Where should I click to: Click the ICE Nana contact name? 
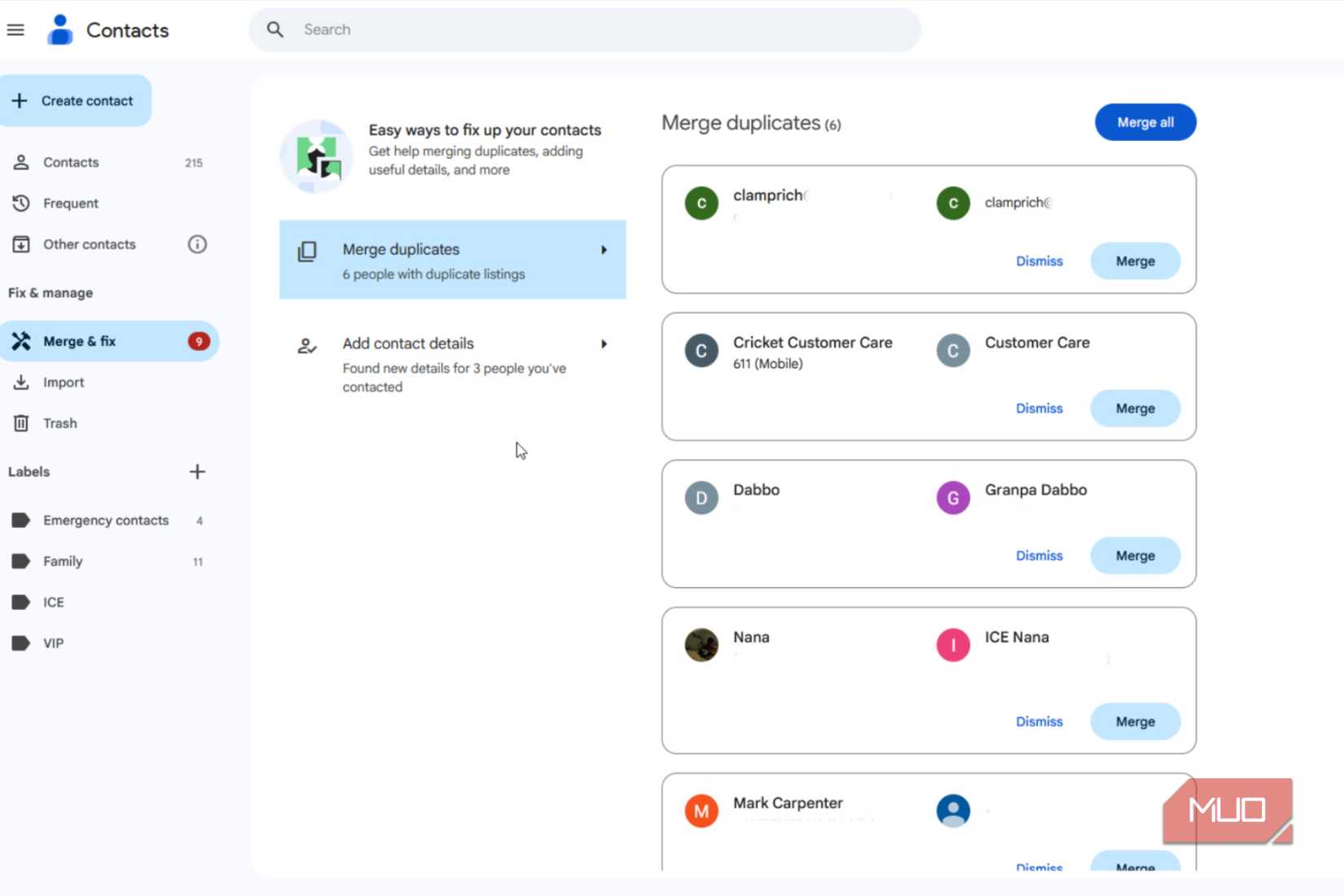[1017, 637]
